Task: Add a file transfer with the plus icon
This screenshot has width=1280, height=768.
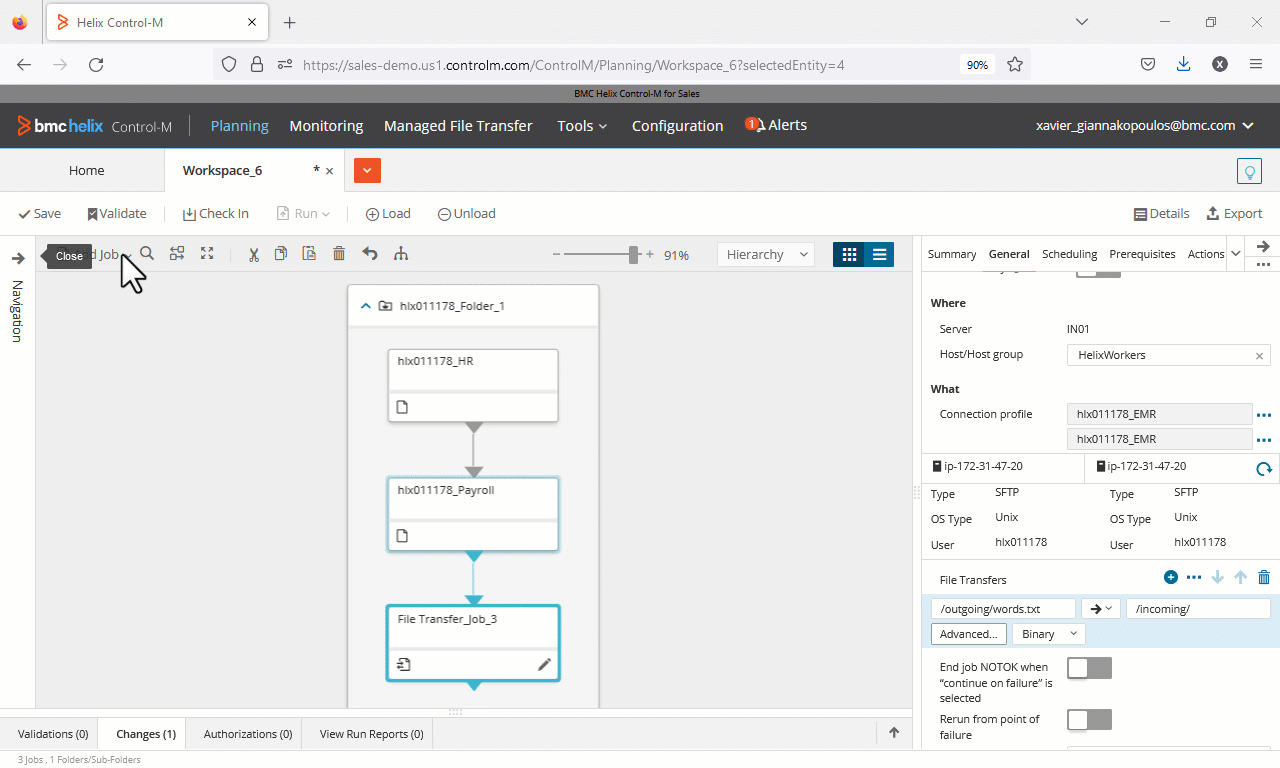Action: pos(1171,577)
